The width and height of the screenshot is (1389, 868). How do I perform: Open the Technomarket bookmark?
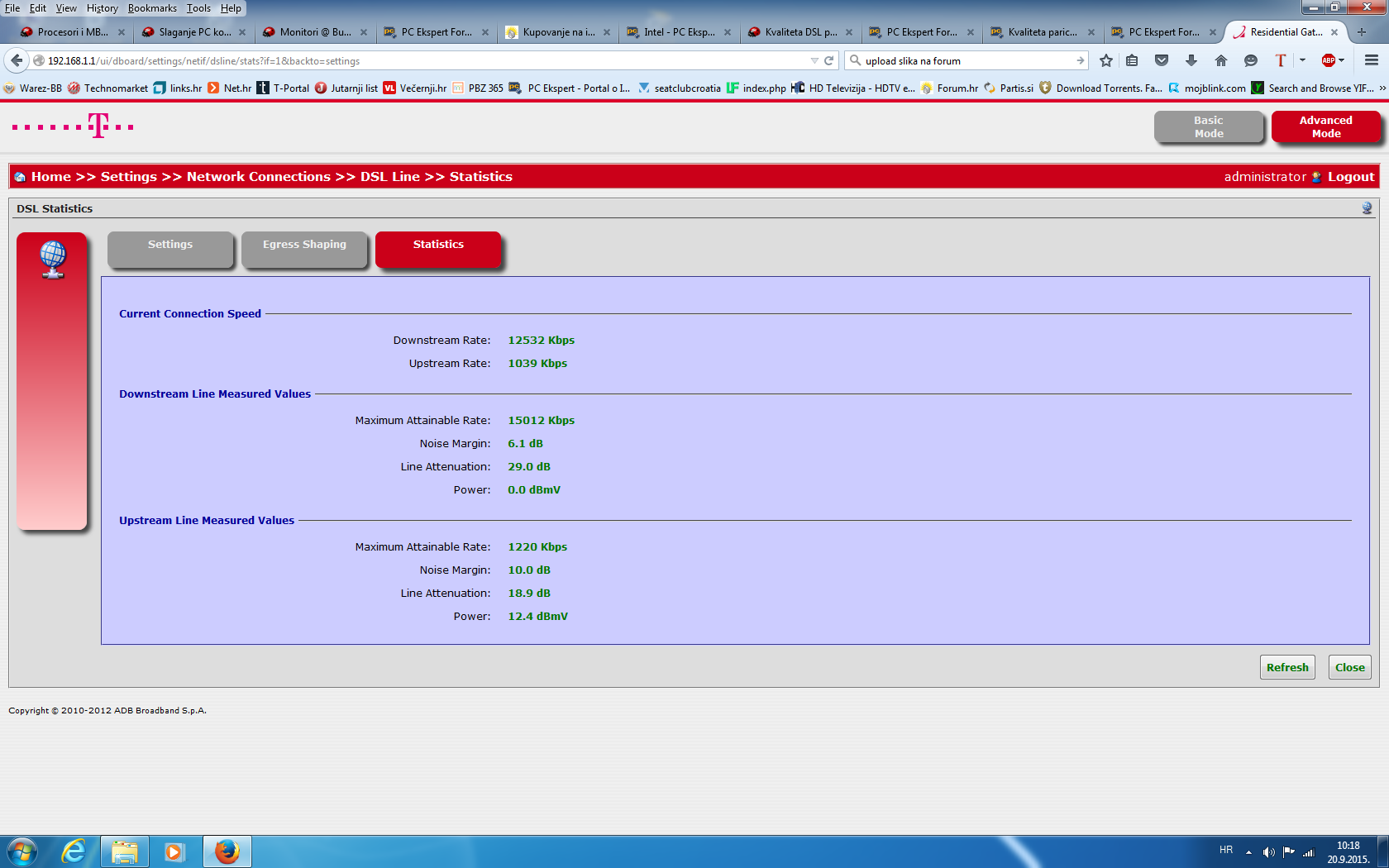108,88
